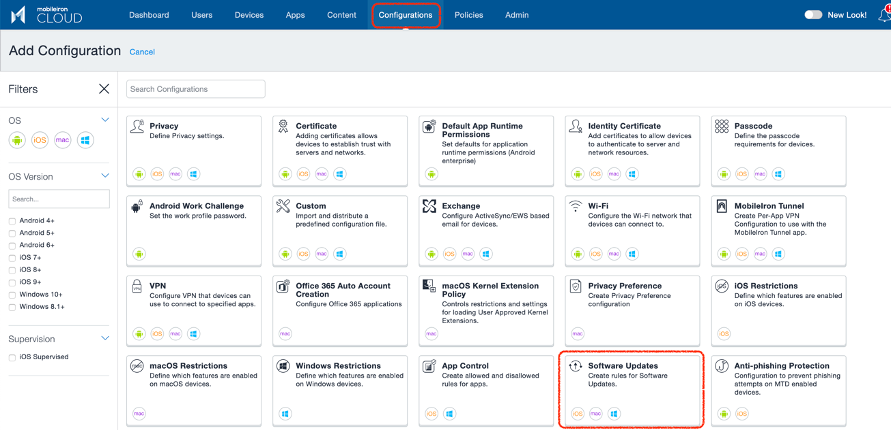This screenshot has width=891, height=431.
Task: Open the Policies tab
Action: click(x=469, y=15)
